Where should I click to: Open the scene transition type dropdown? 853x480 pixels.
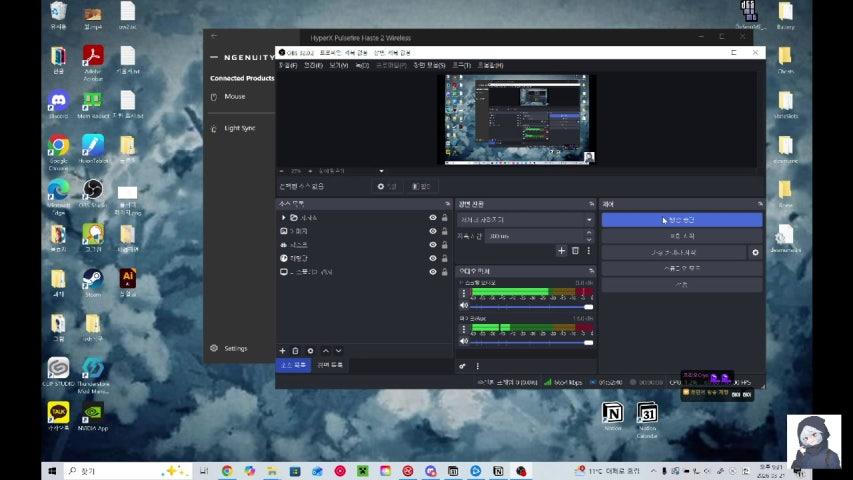tap(526, 219)
